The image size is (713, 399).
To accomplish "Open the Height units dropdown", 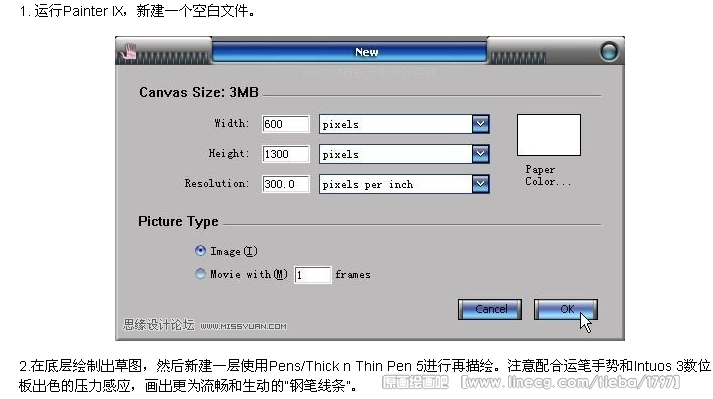I will point(480,154).
